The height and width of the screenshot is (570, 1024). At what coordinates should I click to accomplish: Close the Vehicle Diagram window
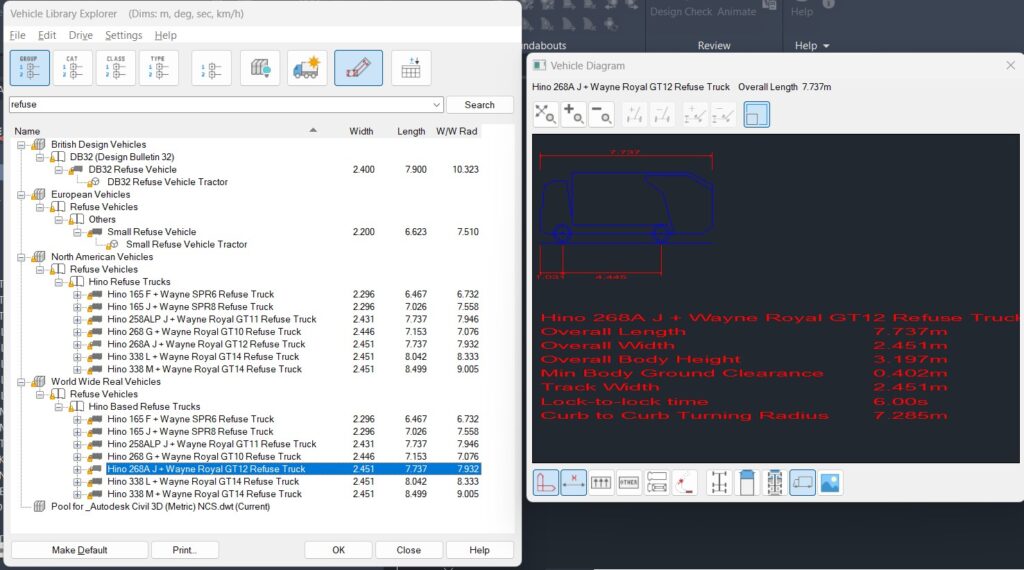(1010, 65)
